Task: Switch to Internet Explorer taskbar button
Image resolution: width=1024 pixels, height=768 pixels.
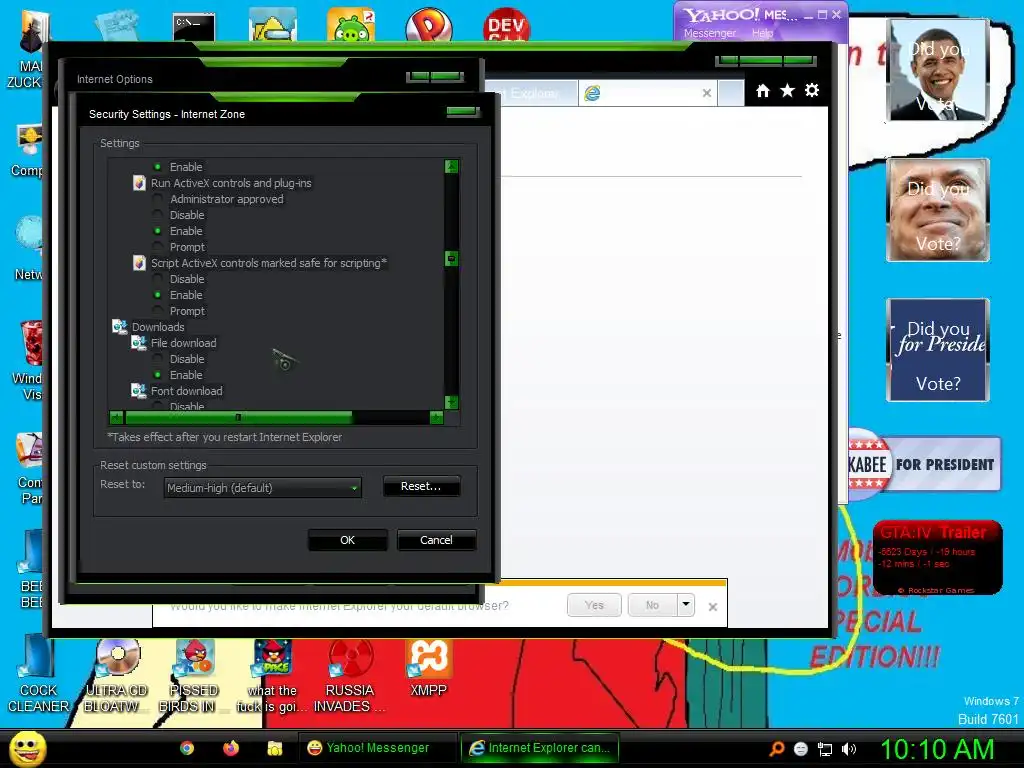Action: [539, 748]
